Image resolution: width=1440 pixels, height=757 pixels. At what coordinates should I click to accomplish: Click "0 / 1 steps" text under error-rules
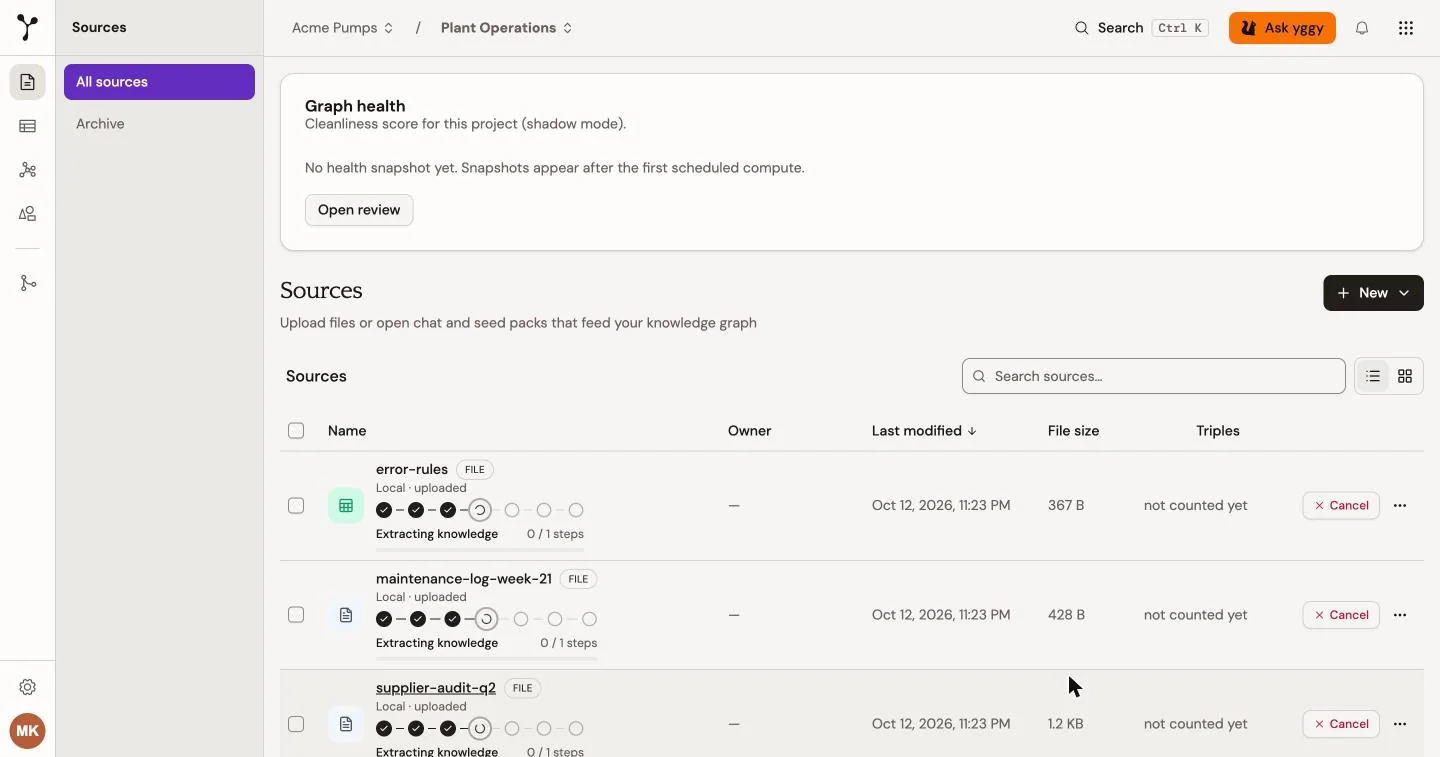(556, 534)
